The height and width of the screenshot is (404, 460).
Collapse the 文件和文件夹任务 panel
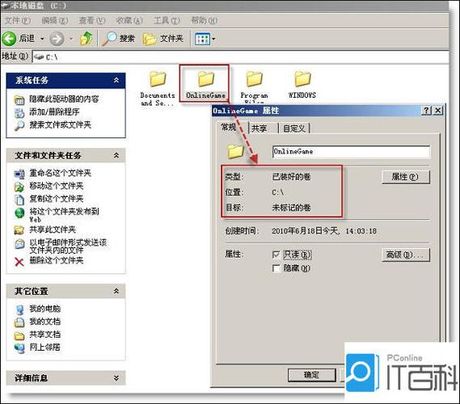coord(116,155)
